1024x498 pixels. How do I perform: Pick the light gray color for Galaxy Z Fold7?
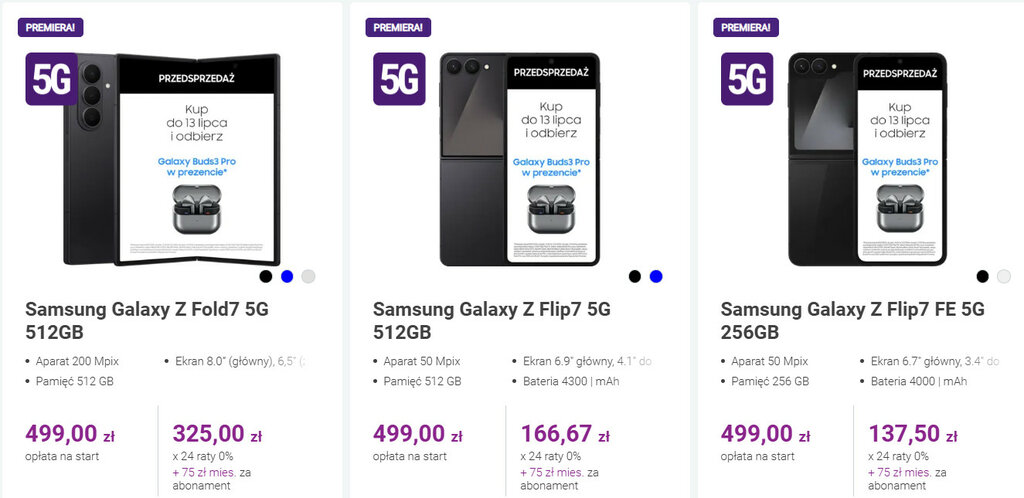(x=308, y=277)
